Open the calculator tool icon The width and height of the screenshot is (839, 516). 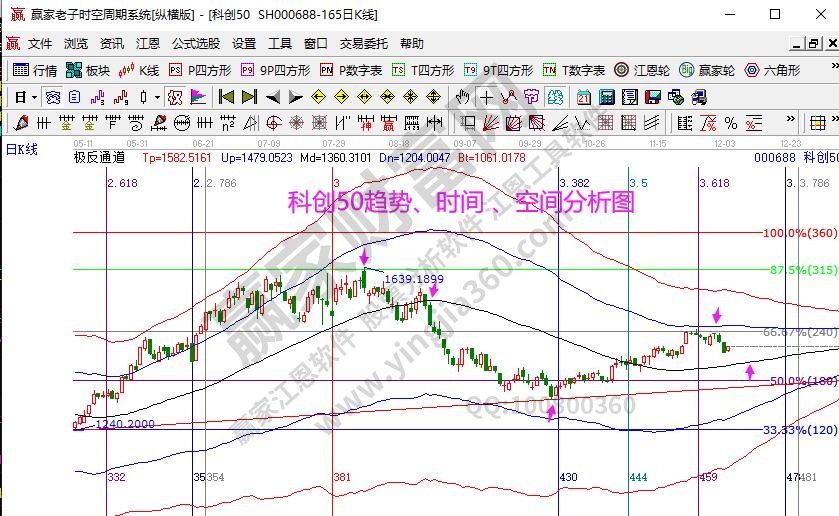606,97
